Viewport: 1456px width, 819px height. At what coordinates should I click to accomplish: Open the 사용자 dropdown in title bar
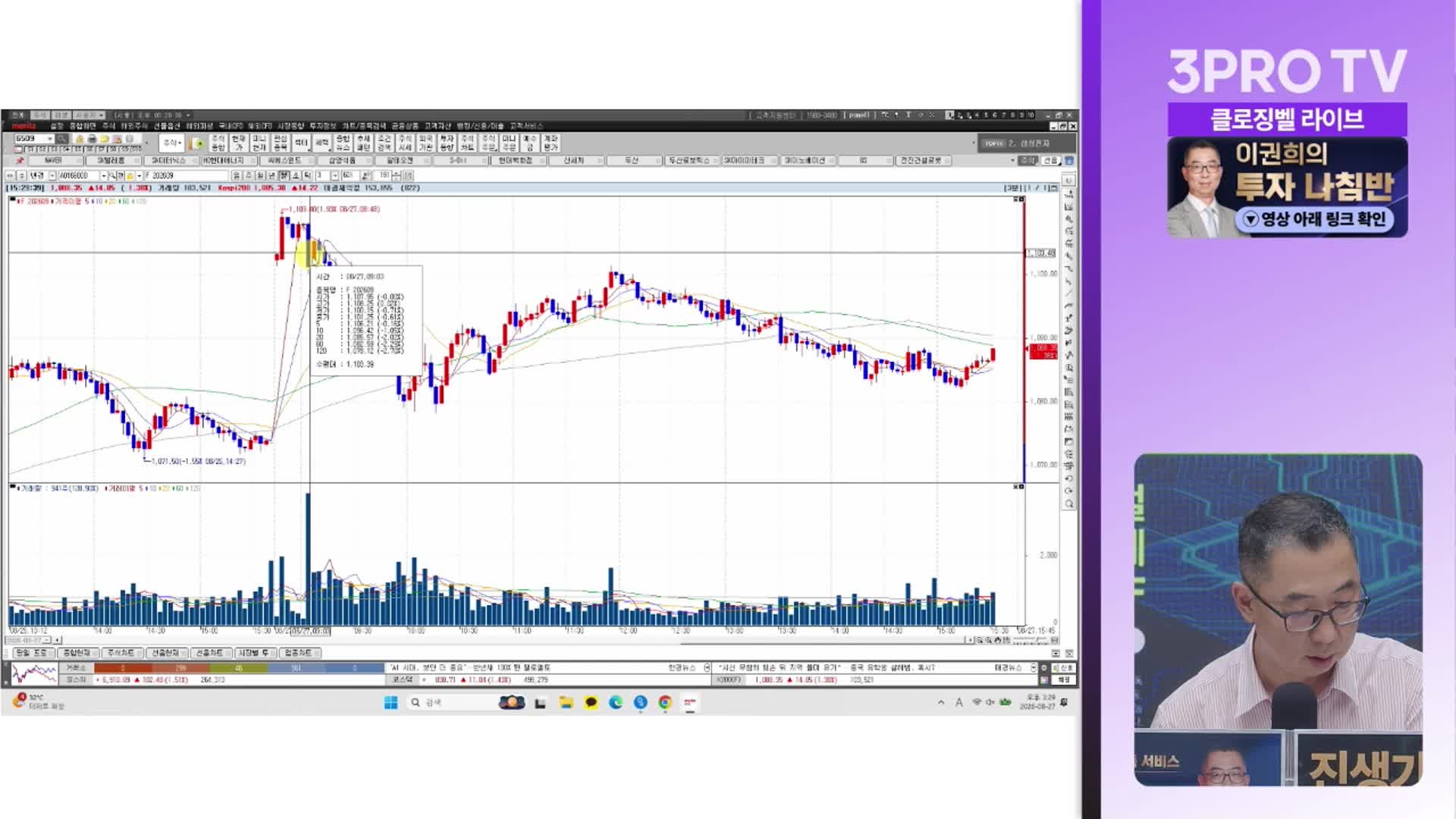click(87, 115)
